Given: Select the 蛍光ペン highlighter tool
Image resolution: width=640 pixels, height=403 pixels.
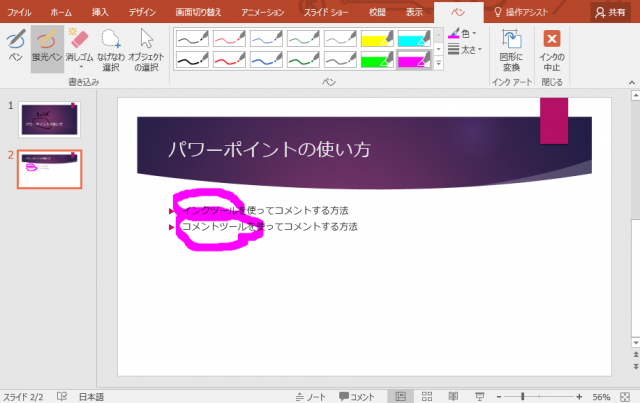Looking at the screenshot, I should 46,47.
